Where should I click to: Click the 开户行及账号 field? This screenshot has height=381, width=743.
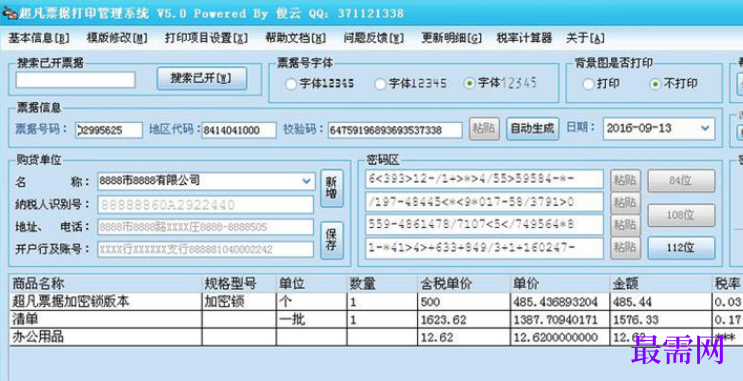[x=206, y=250]
